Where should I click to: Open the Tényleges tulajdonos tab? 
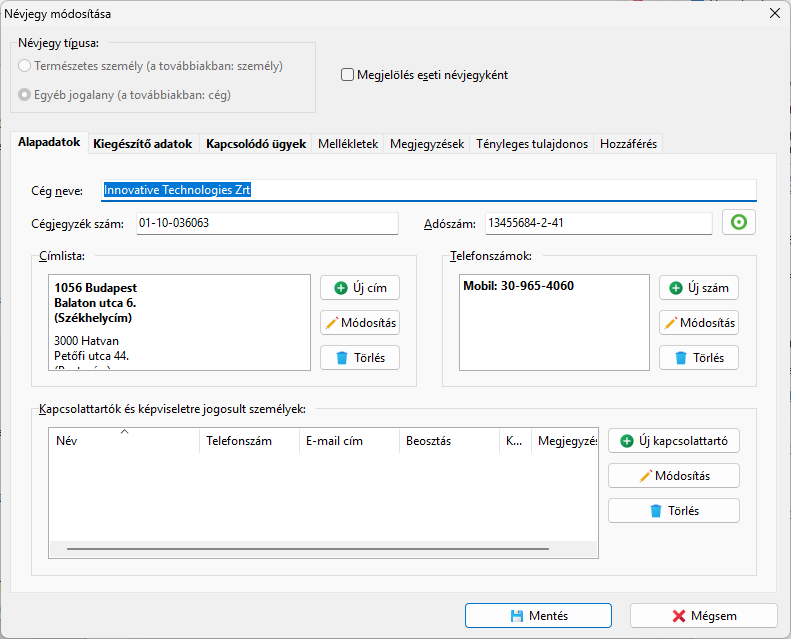(x=532, y=144)
